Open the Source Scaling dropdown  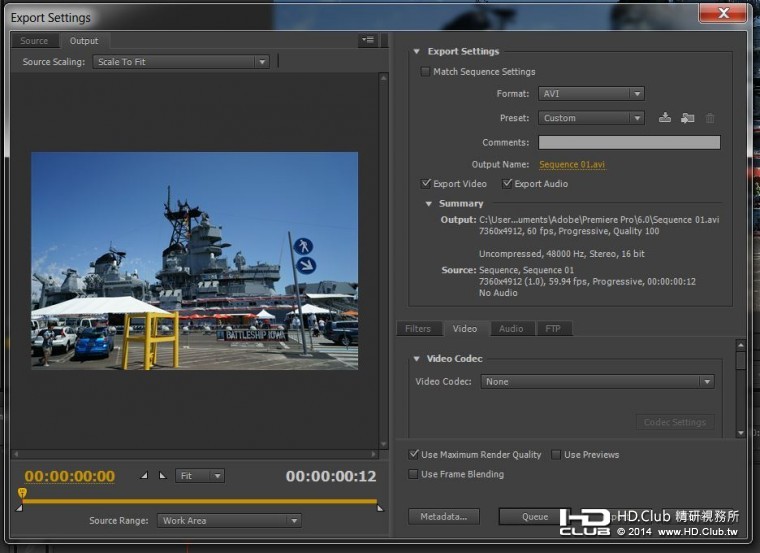(x=180, y=62)
